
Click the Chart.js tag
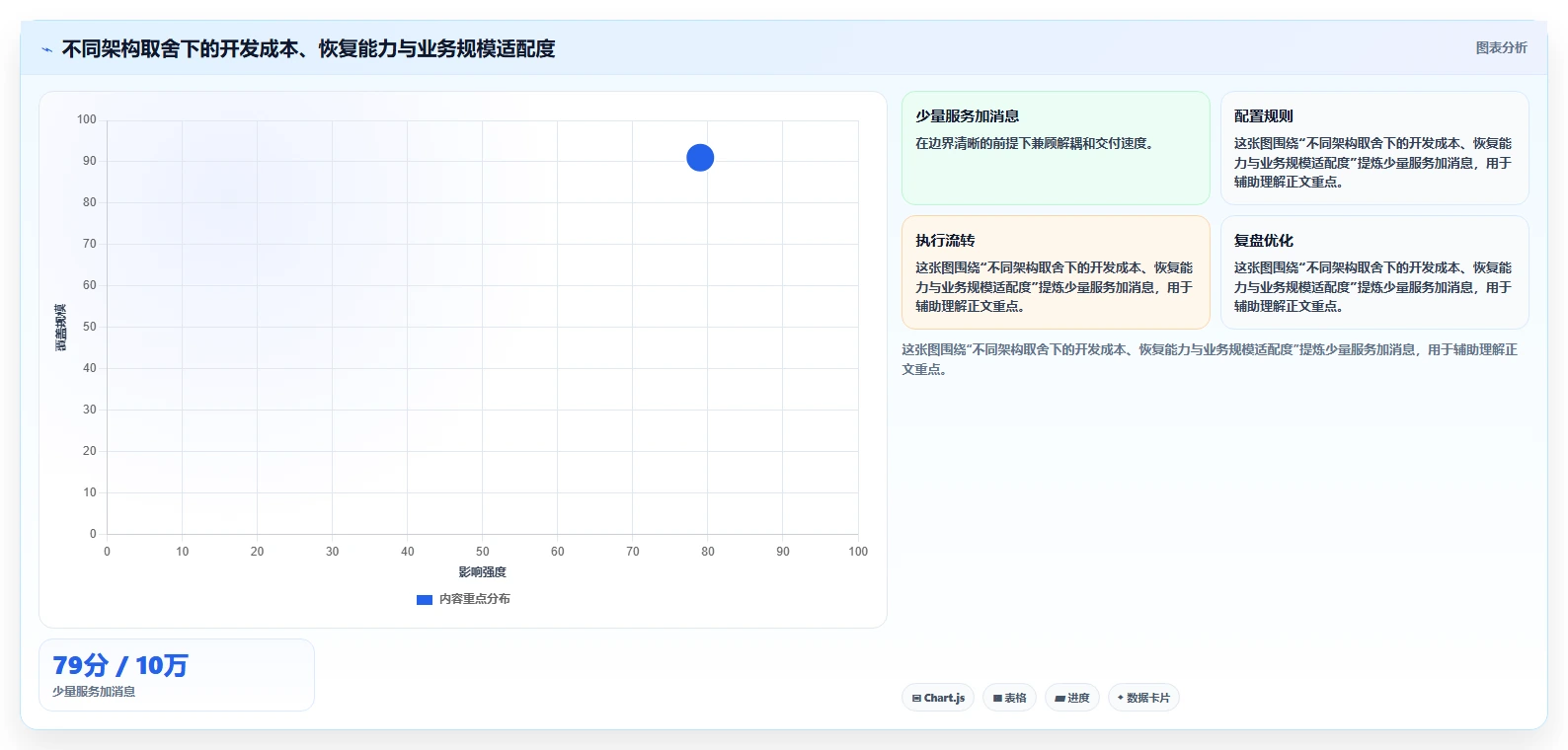[938, 698]
